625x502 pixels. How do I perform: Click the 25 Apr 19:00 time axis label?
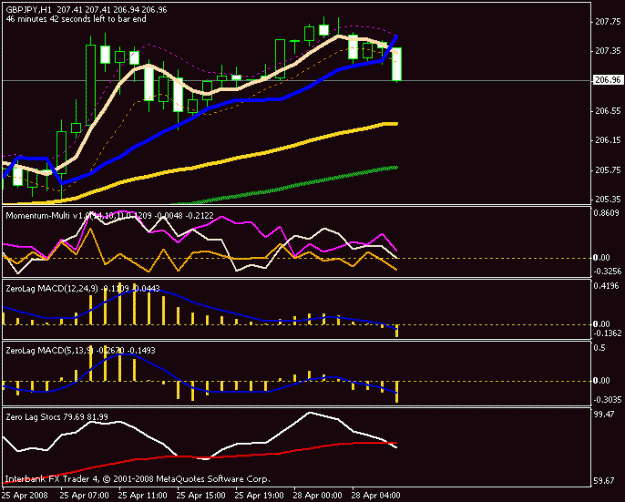(259, 496)
